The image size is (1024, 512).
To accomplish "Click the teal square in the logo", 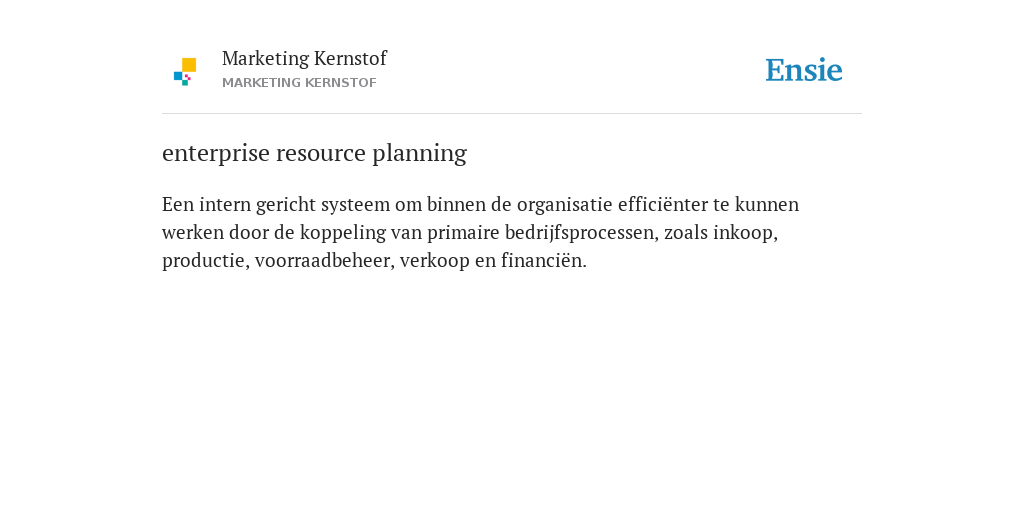I will (185, 83).
